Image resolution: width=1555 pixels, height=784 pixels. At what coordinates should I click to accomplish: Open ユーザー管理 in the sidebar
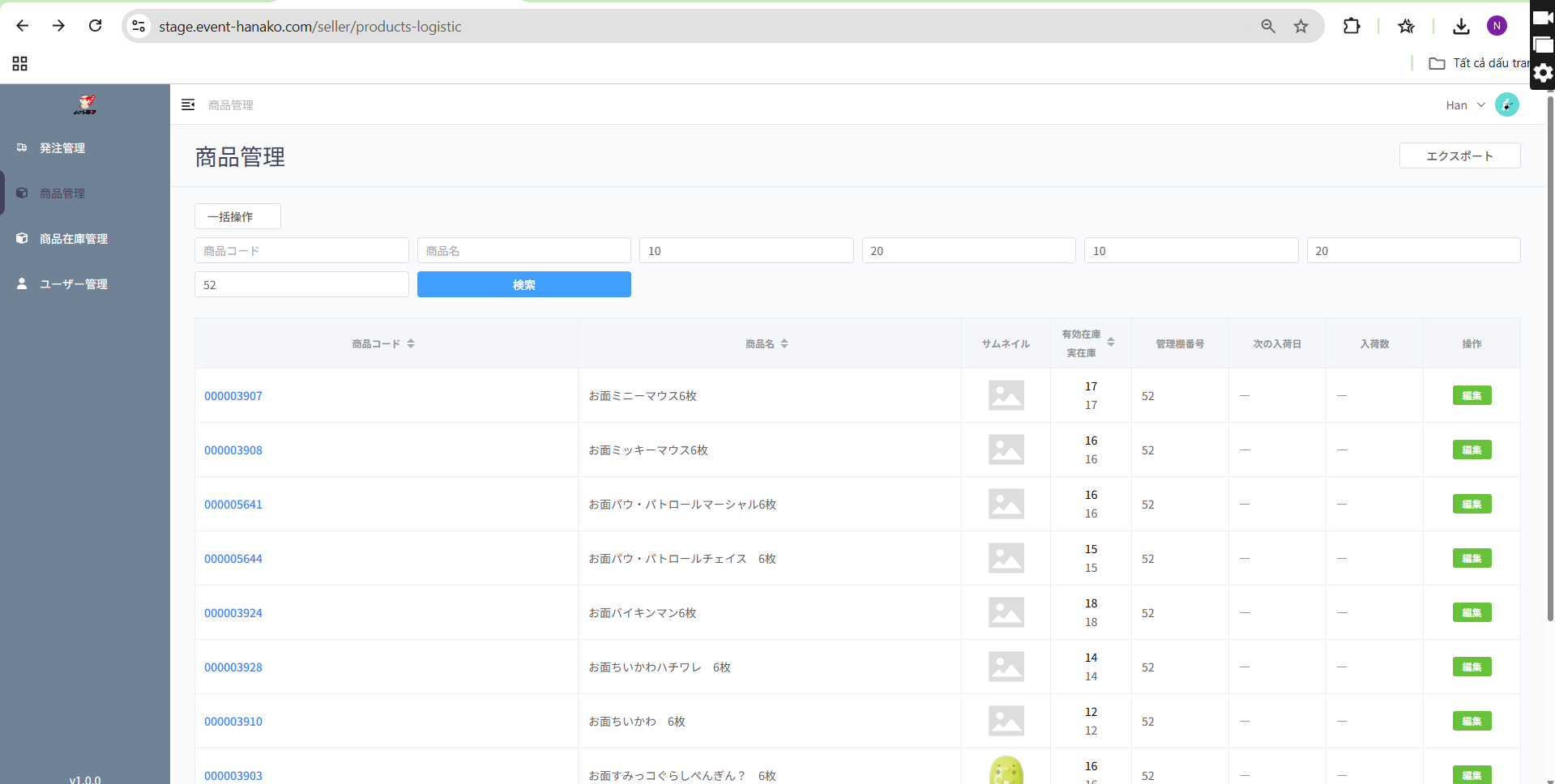point(74,284)
